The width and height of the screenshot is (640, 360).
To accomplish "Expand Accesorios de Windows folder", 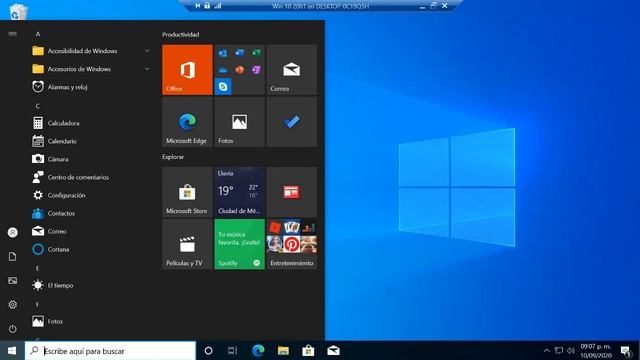I will point(92,69).
